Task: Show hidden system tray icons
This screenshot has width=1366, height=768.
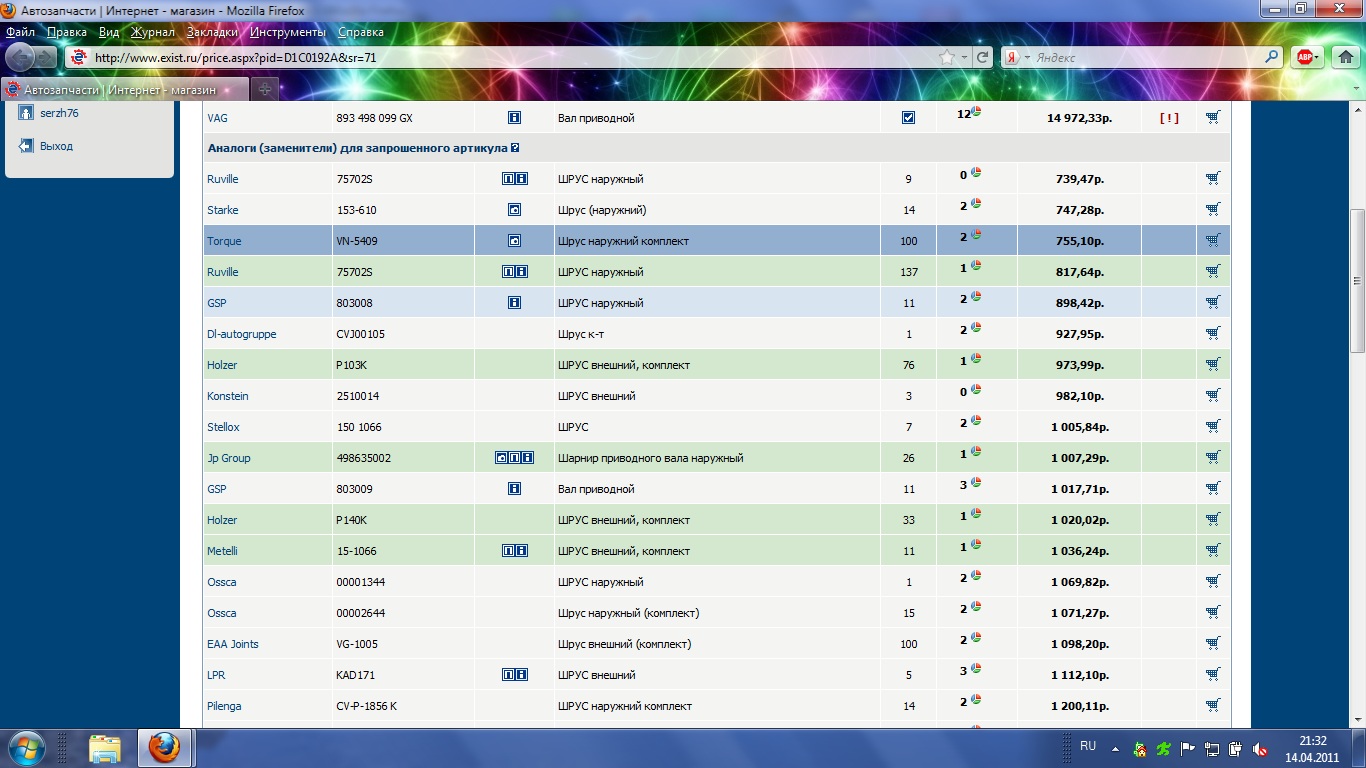Action: click(x=1118, y=747)
